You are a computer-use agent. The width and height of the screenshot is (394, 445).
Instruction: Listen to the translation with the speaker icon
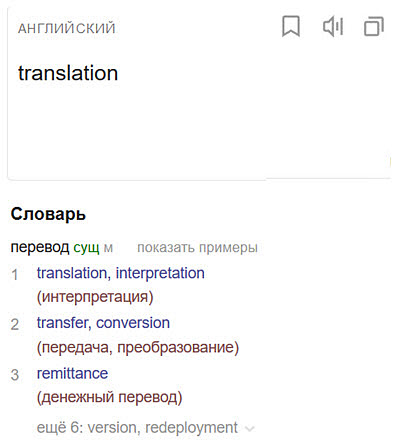point(333,26)
